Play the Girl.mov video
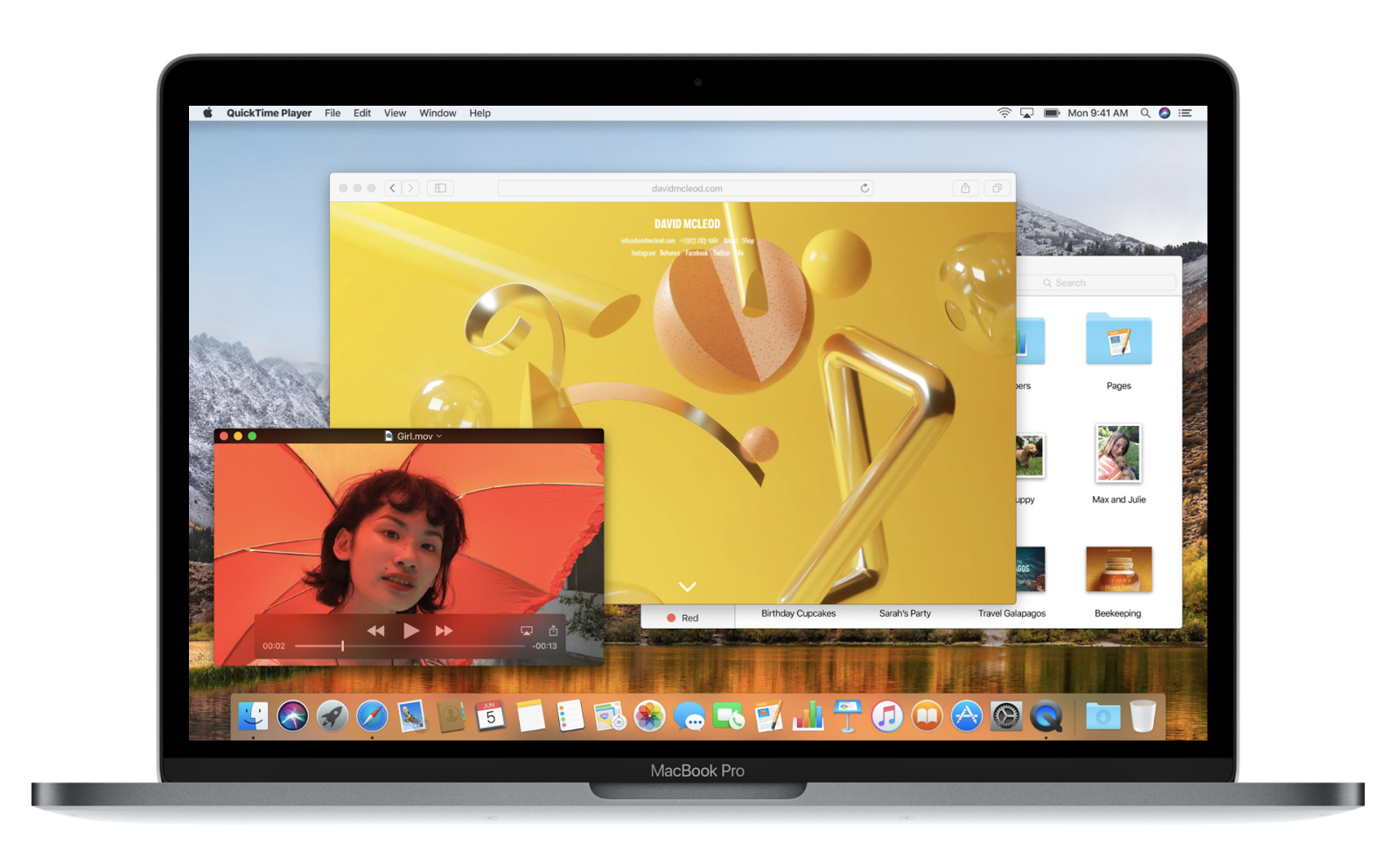The height and width of the screenshot is (865, 1400). click(x=410, y=630)
